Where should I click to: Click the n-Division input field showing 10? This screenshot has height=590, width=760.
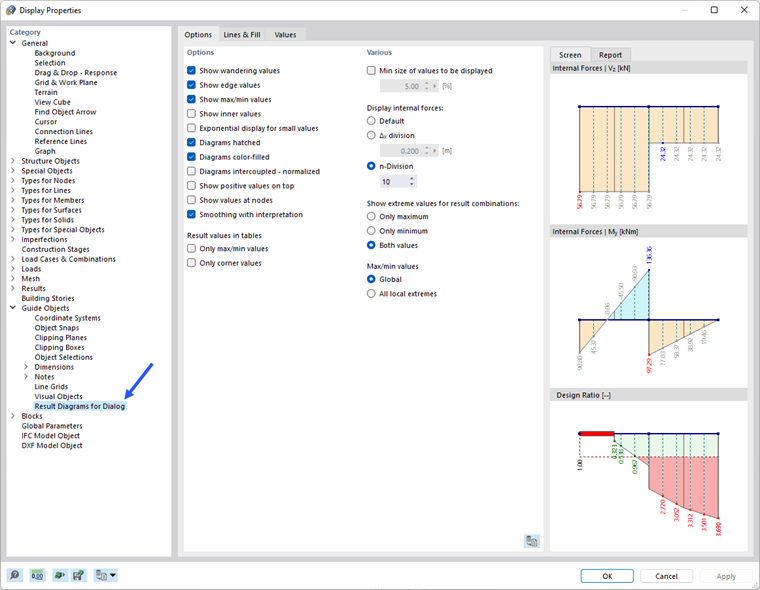(394, 181)
